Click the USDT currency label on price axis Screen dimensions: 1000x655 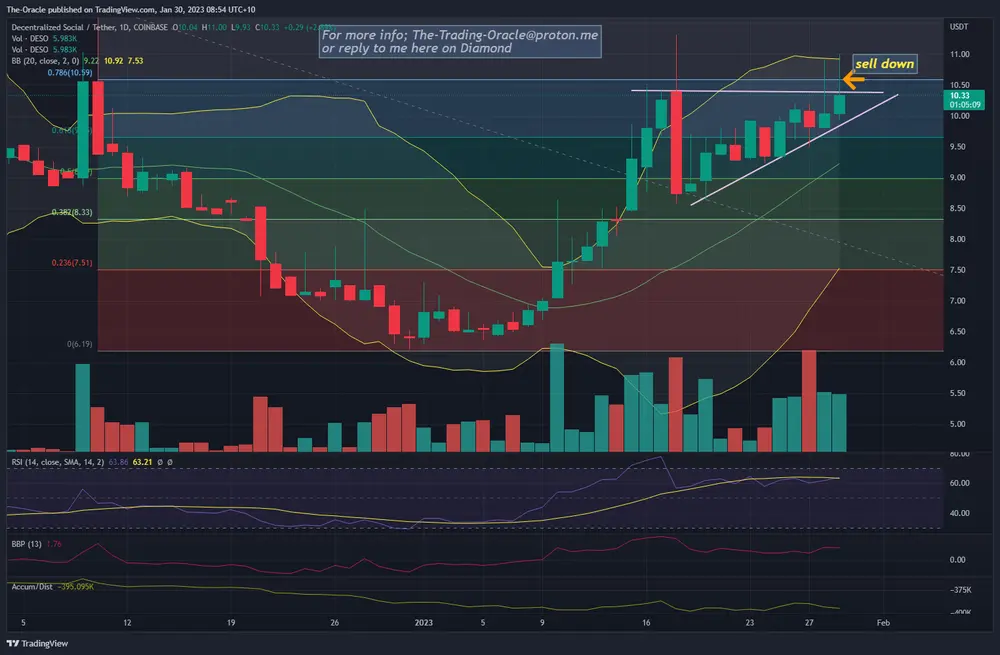[958, 29]
